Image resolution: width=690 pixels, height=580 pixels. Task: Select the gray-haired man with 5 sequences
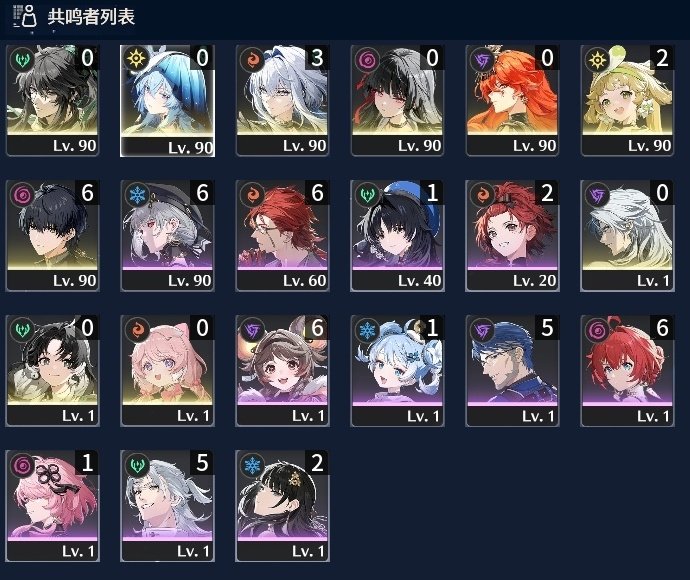167,506
